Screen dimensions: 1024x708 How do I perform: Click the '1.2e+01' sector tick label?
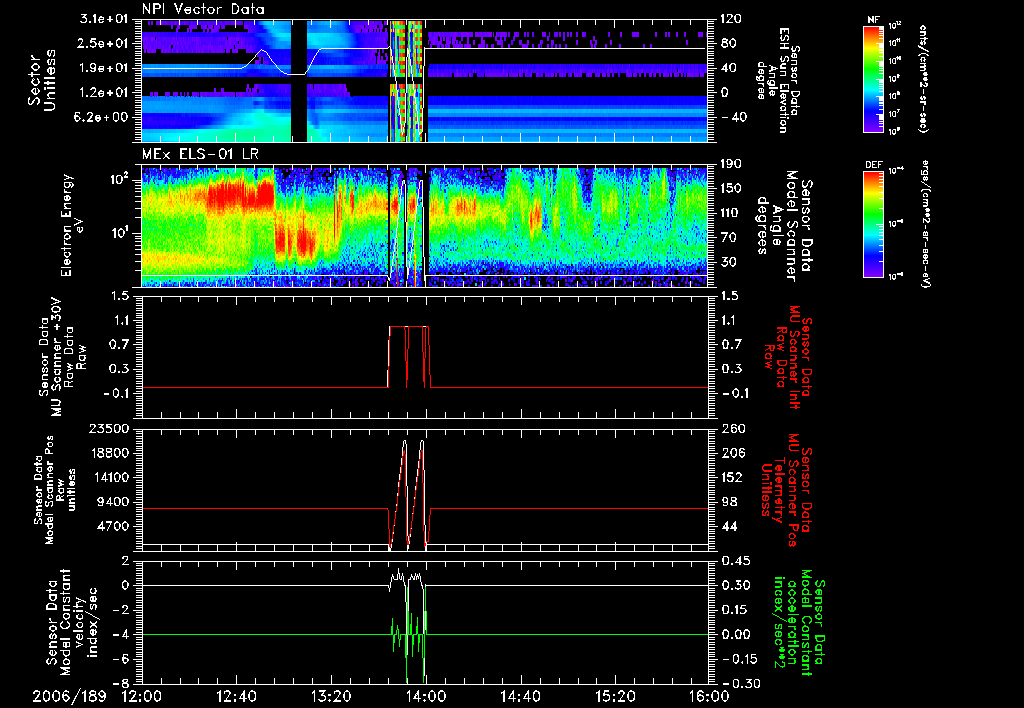106,93
